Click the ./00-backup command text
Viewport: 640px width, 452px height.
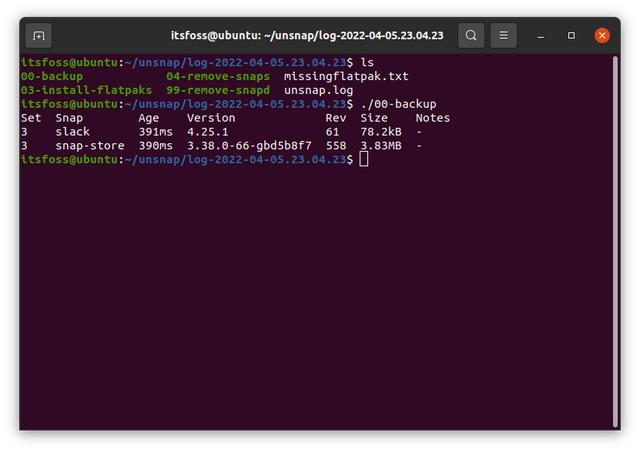[398, 104]
